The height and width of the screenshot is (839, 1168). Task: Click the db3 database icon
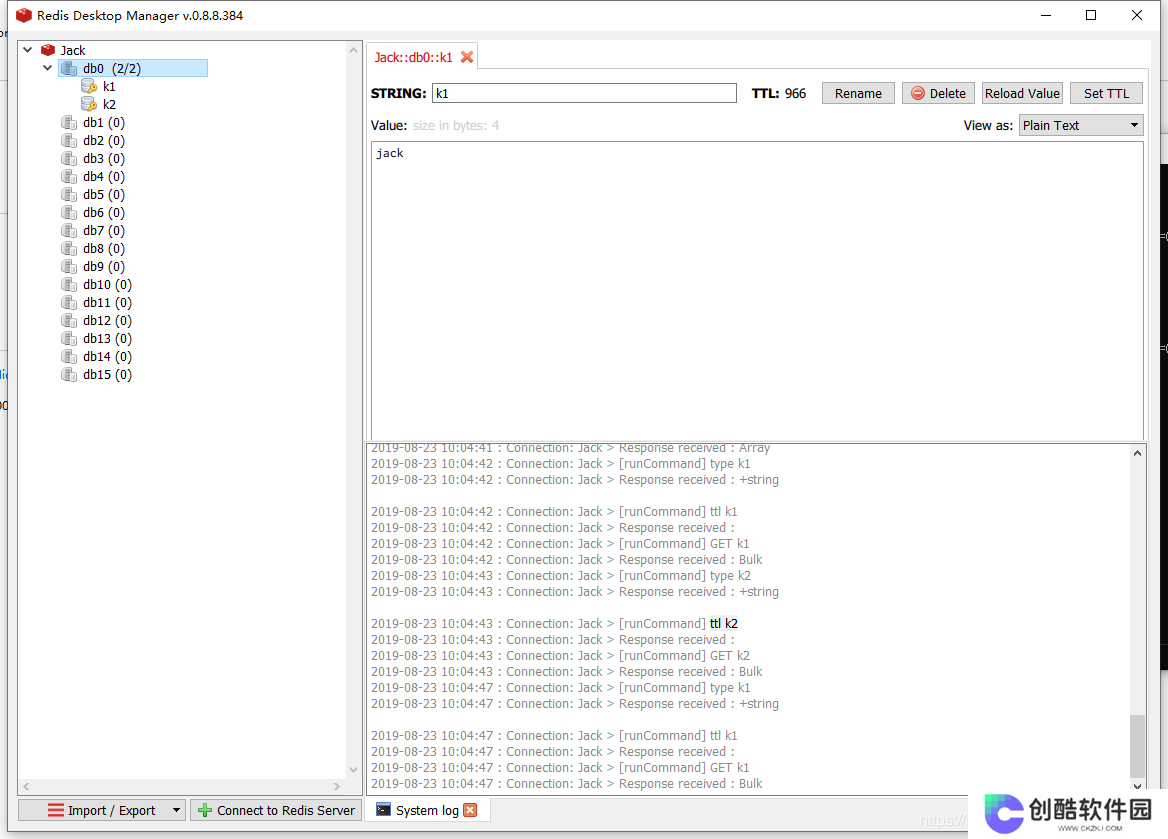69,159
